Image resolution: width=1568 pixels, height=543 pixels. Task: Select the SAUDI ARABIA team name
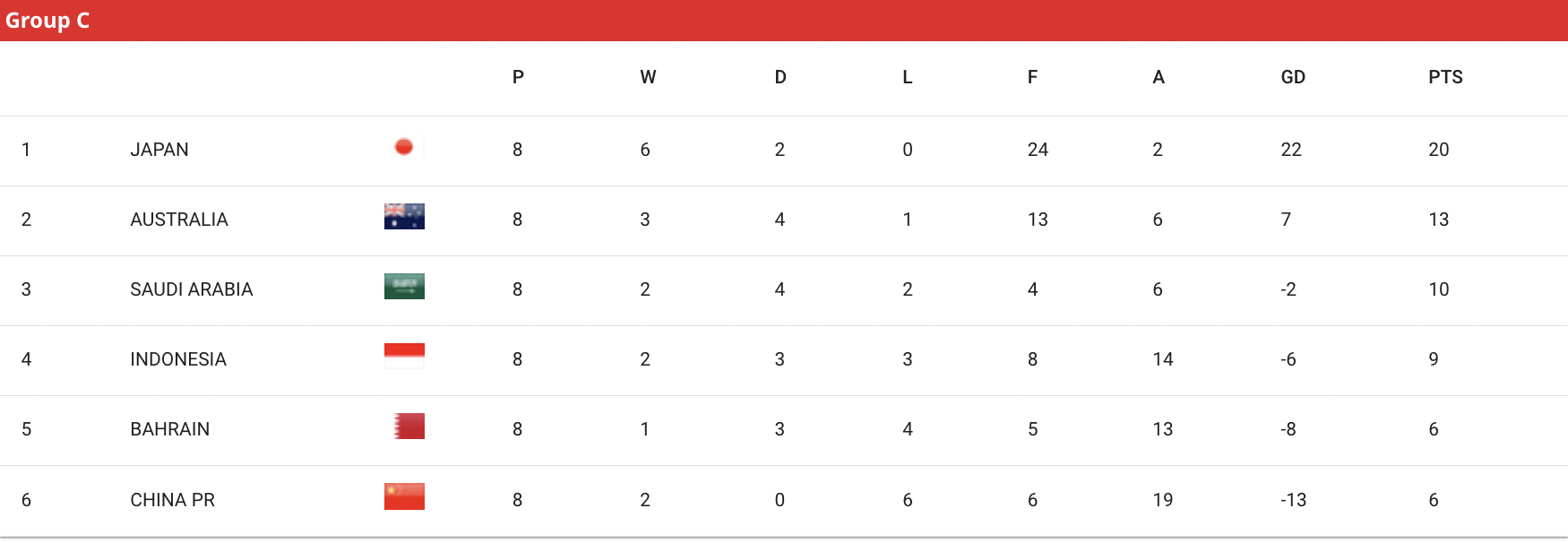click(x=192, y=289)
